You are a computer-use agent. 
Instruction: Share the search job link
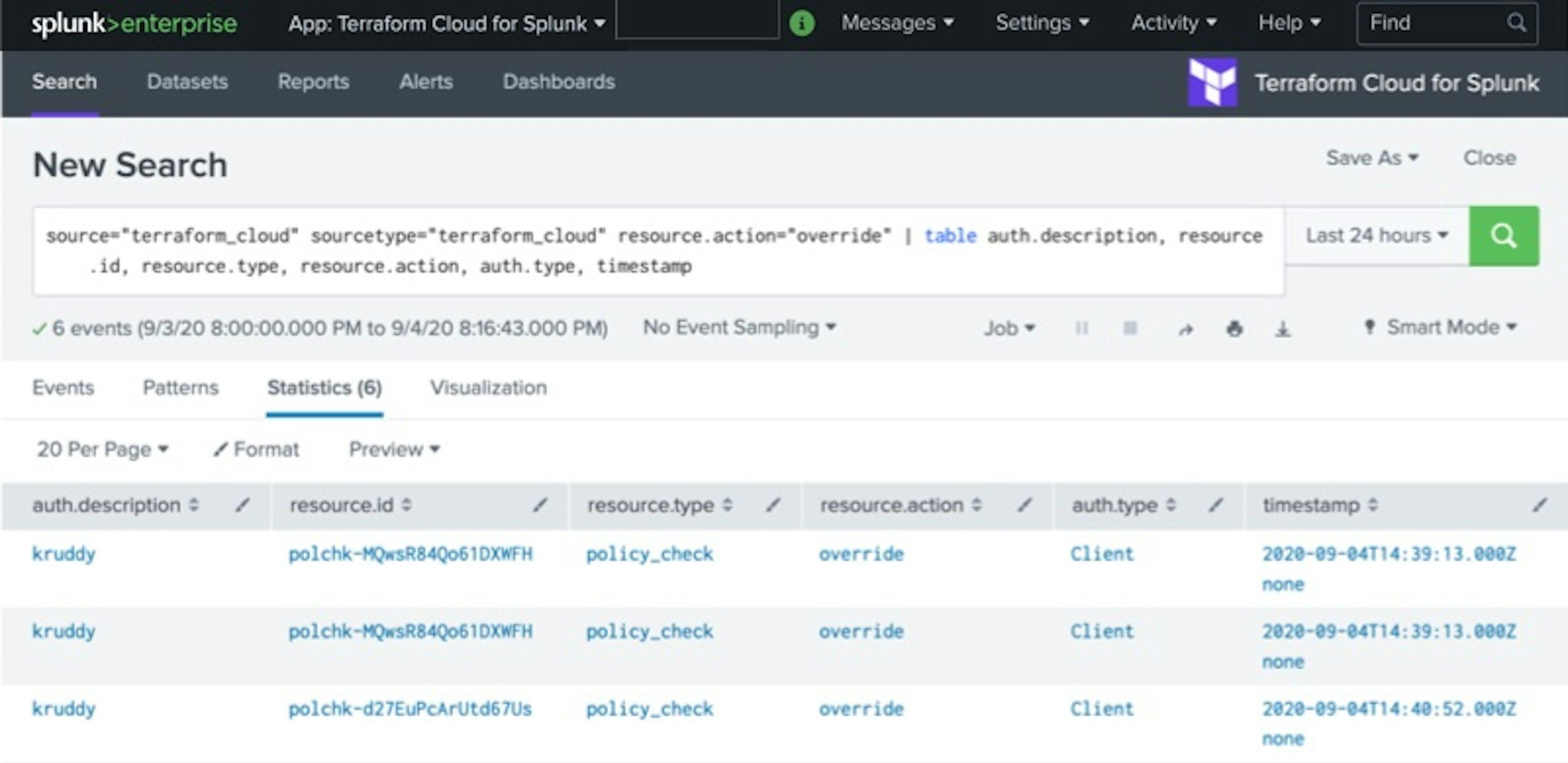tap(1185, 328)
